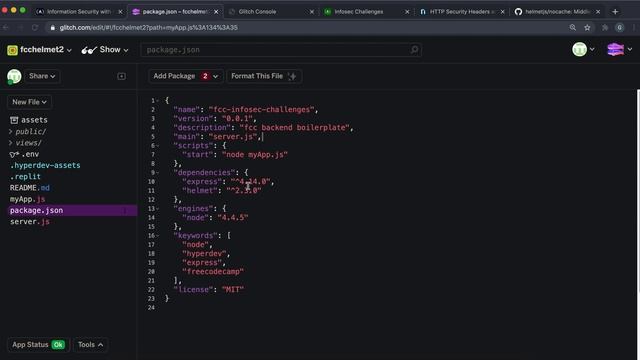Open the user avatar menu at top right

tap(583, 49)
